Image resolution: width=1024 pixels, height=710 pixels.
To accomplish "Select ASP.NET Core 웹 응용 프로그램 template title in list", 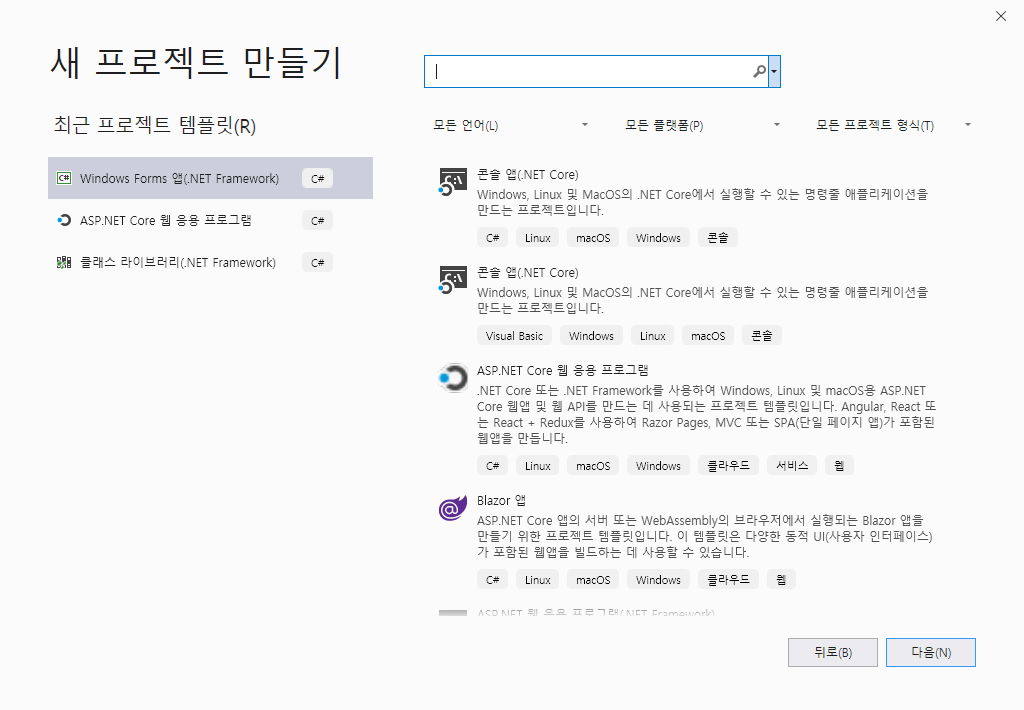I will pyautogui.click(x=562, y=370).
